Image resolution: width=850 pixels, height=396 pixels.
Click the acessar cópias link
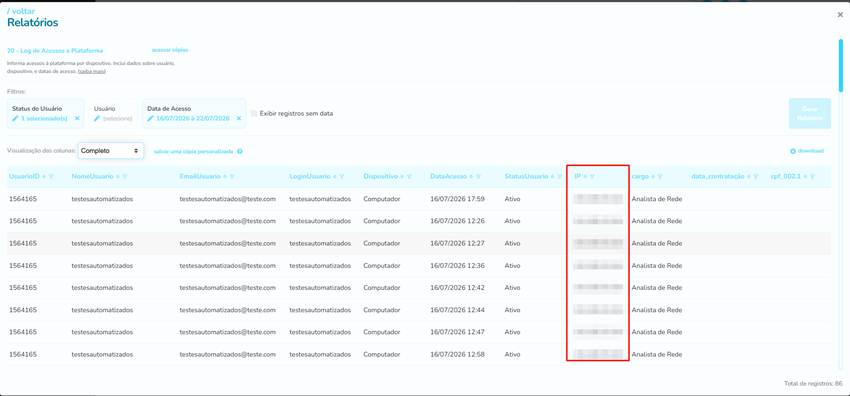pos(170,50)
